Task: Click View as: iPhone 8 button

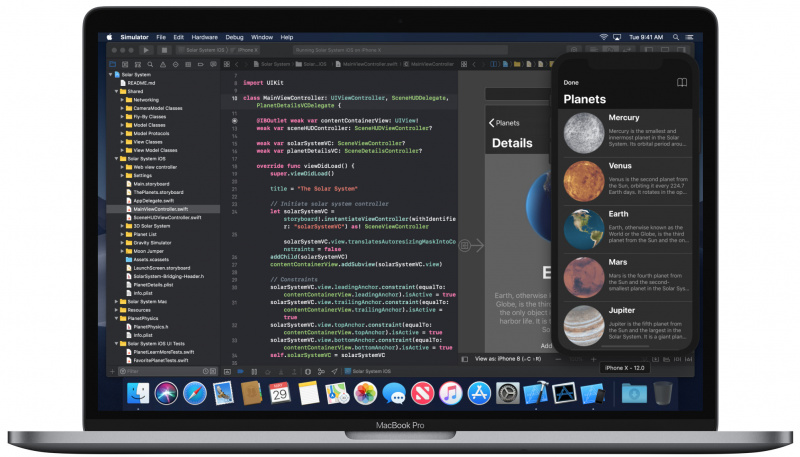Action: pyautogui.click(x=508, y=359)
